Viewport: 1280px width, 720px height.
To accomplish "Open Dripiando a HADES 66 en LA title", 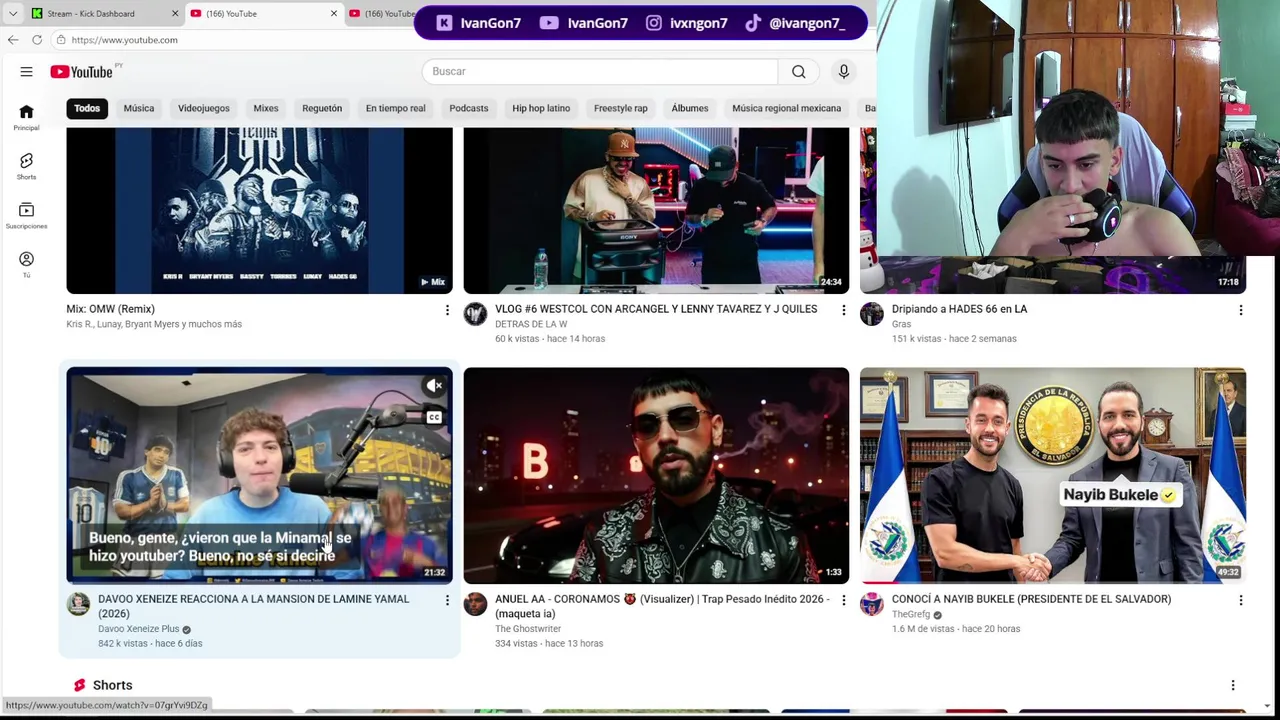I will pyautogui.click(x=959, y=309).
